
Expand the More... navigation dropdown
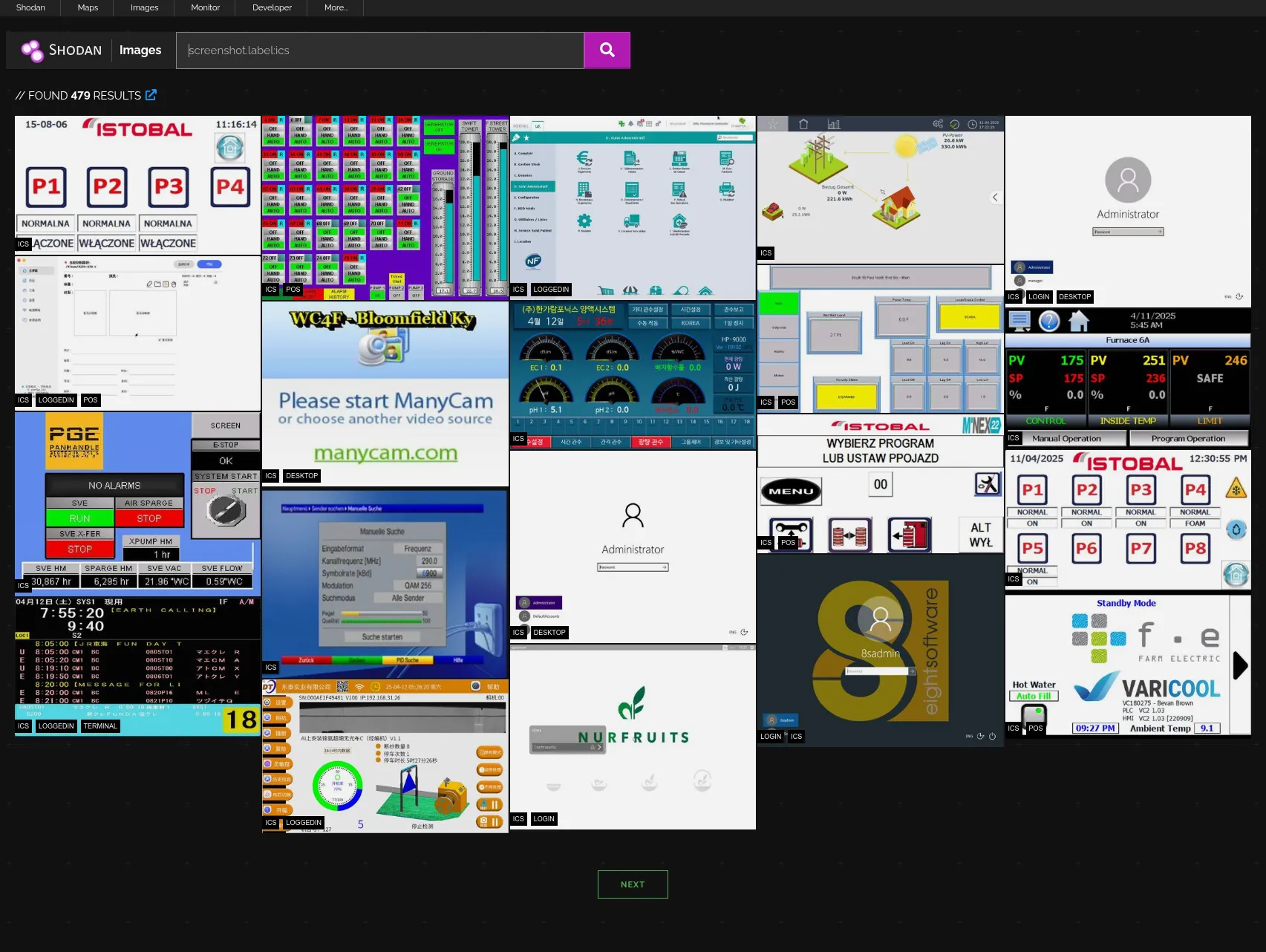(336, 7)
